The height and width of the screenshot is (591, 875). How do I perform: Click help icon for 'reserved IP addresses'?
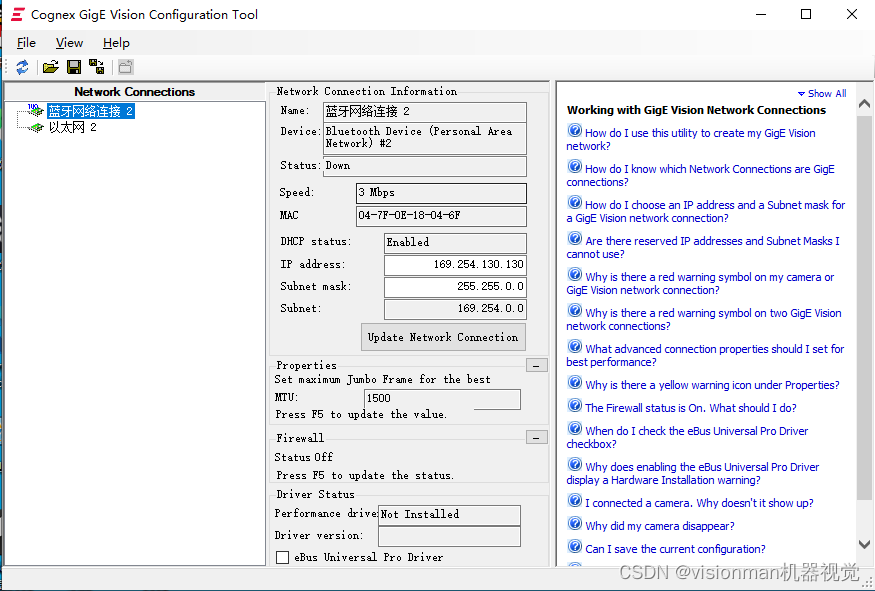coord(575,238)
